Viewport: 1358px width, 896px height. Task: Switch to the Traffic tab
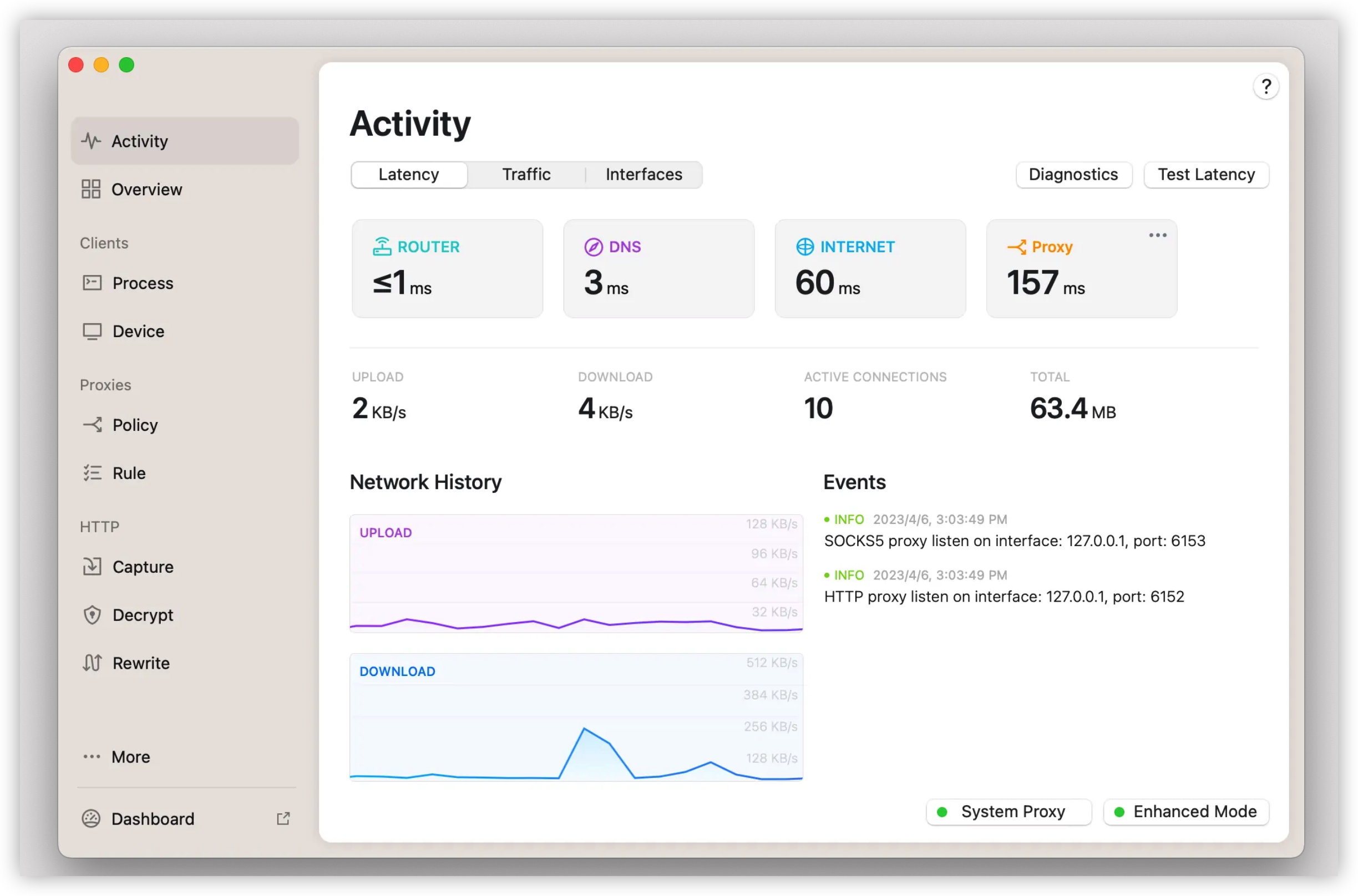526,174
